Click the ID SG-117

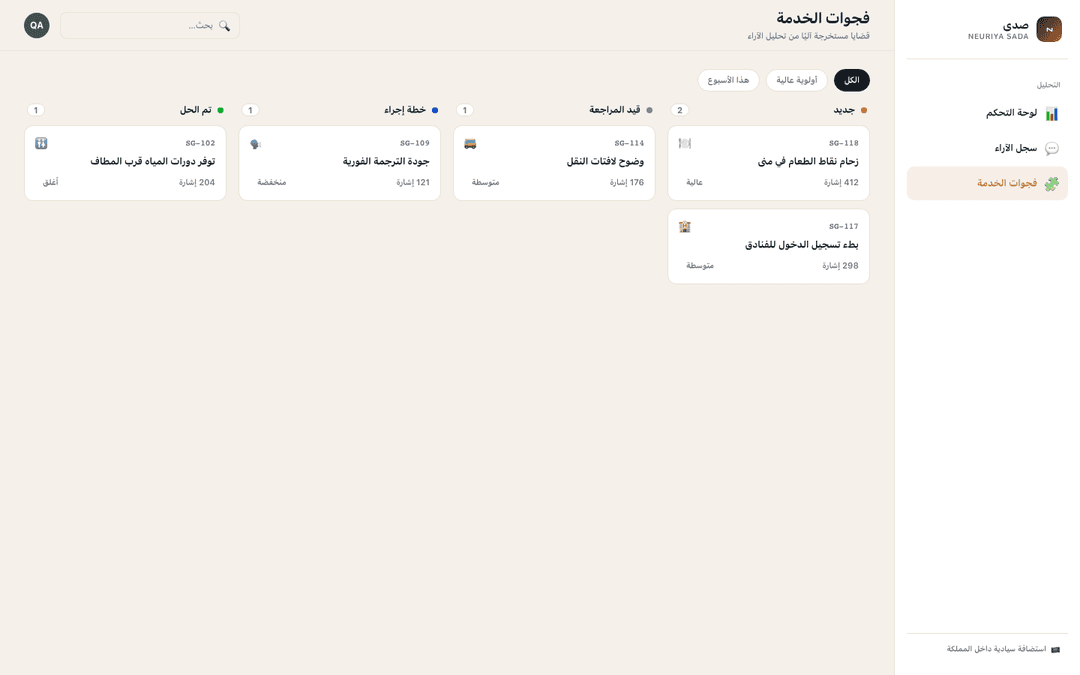pyautogui.click(x=844, y=227)
